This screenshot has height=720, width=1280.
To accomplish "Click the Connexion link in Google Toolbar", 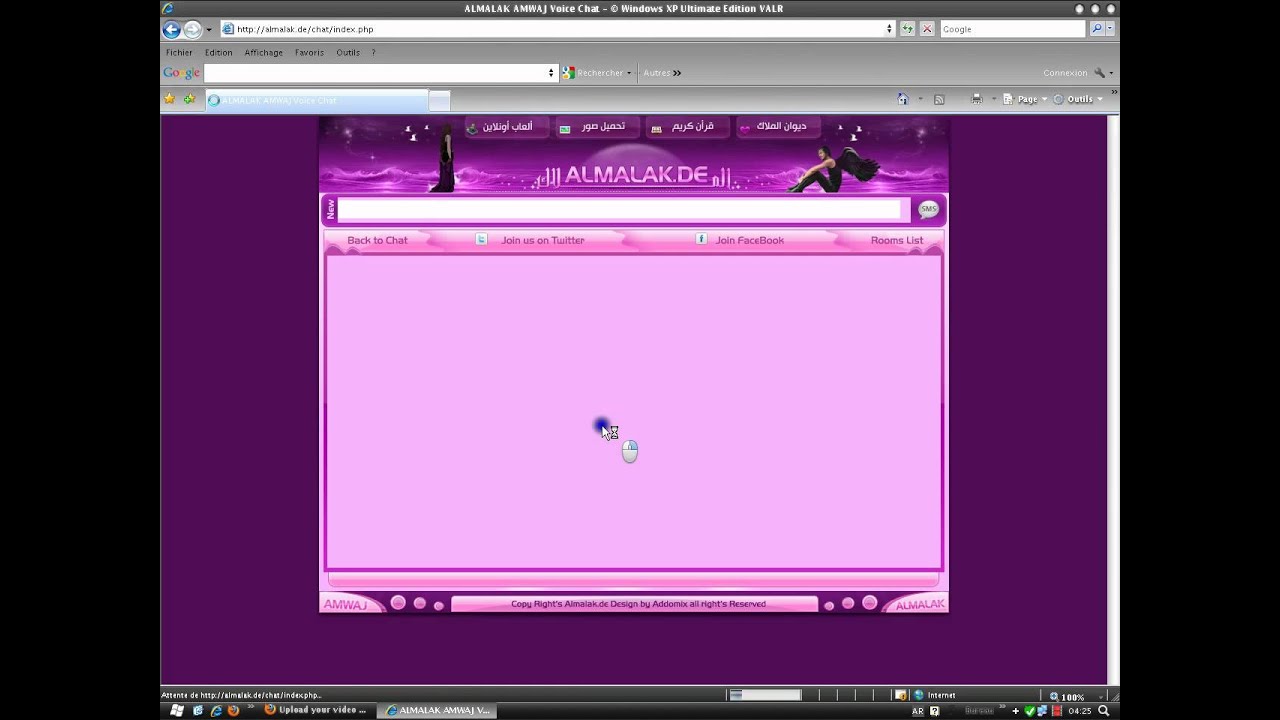I will click(x=1065, y=72).
